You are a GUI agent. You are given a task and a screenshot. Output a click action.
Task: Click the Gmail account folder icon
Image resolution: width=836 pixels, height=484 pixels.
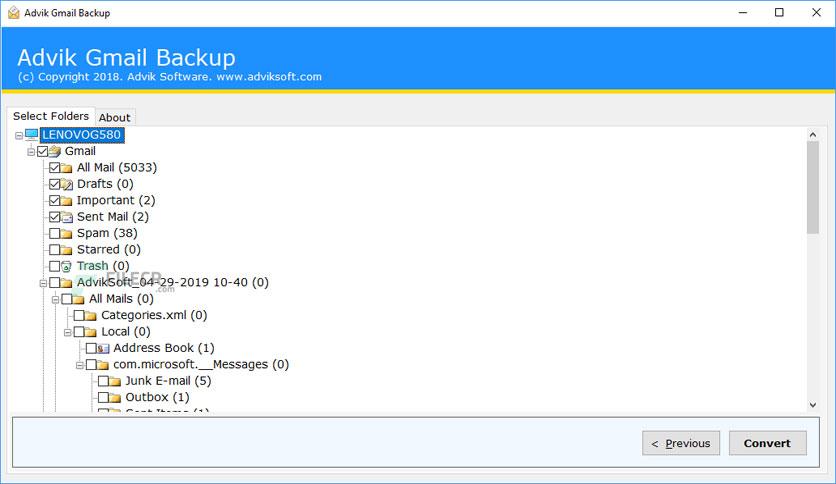[55, 151]
